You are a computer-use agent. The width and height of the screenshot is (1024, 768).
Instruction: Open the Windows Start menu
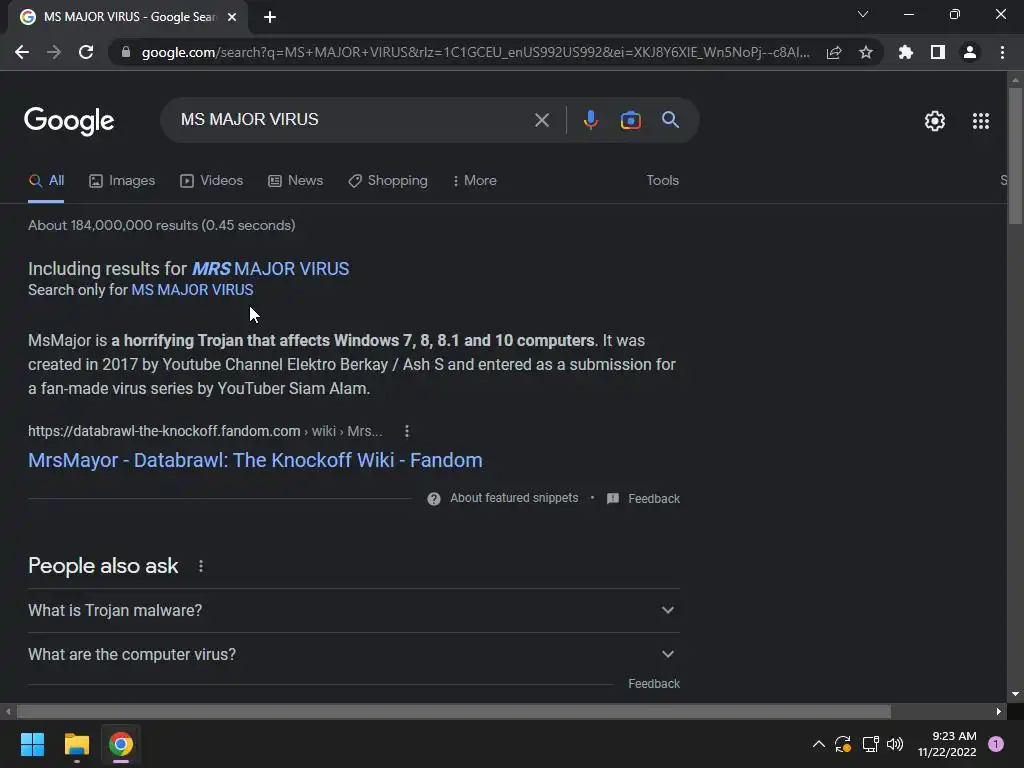(x=32, y=744)
